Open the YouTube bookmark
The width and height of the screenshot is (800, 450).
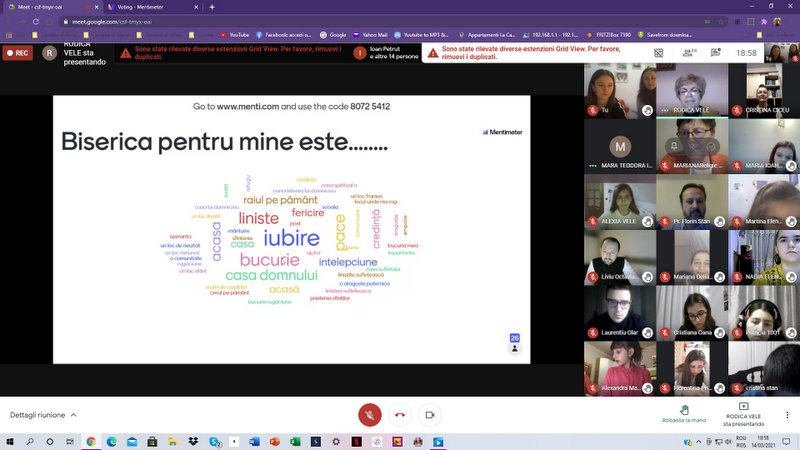coord(238,34)
